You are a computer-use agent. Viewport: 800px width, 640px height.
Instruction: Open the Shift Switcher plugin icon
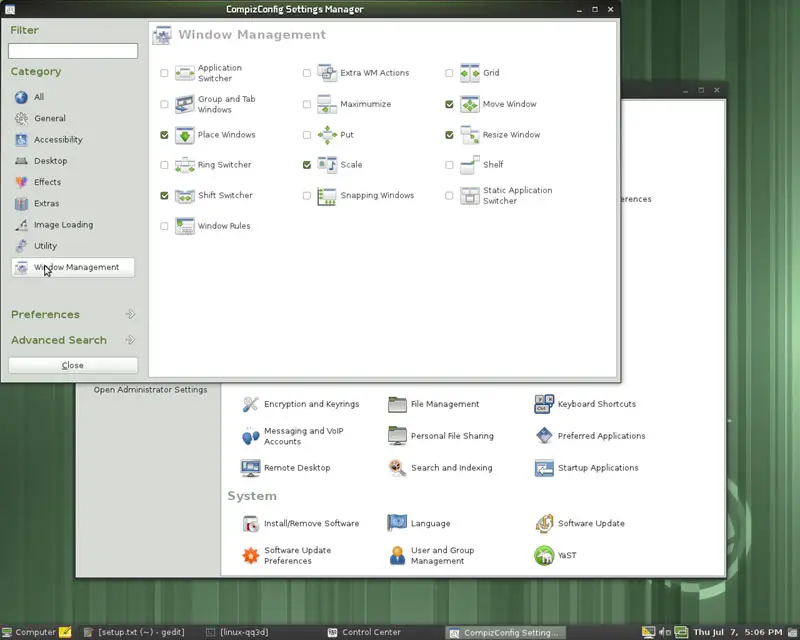tap(185, 196)
